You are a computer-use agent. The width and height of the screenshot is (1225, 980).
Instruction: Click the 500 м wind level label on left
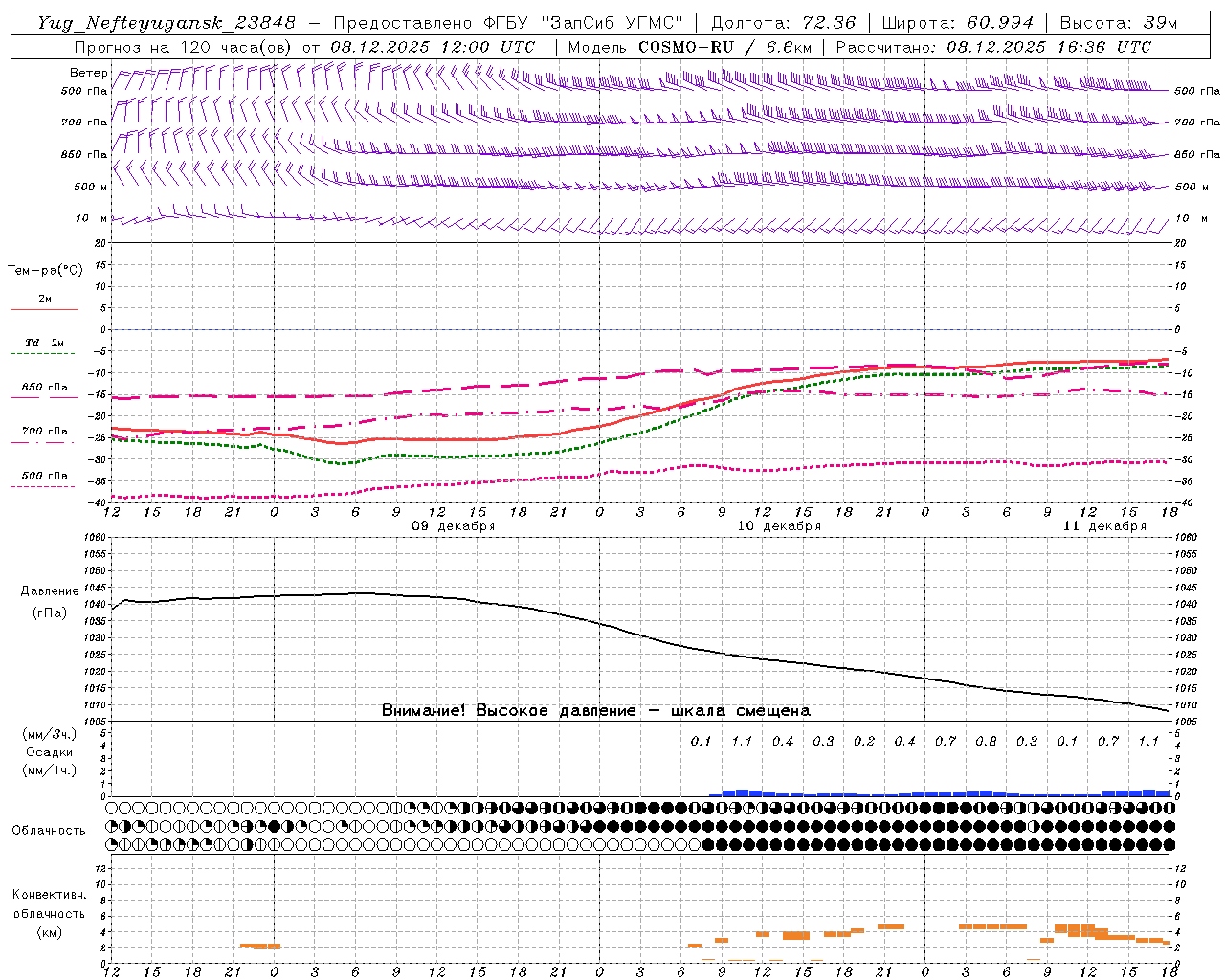click(x=91, y=187)
